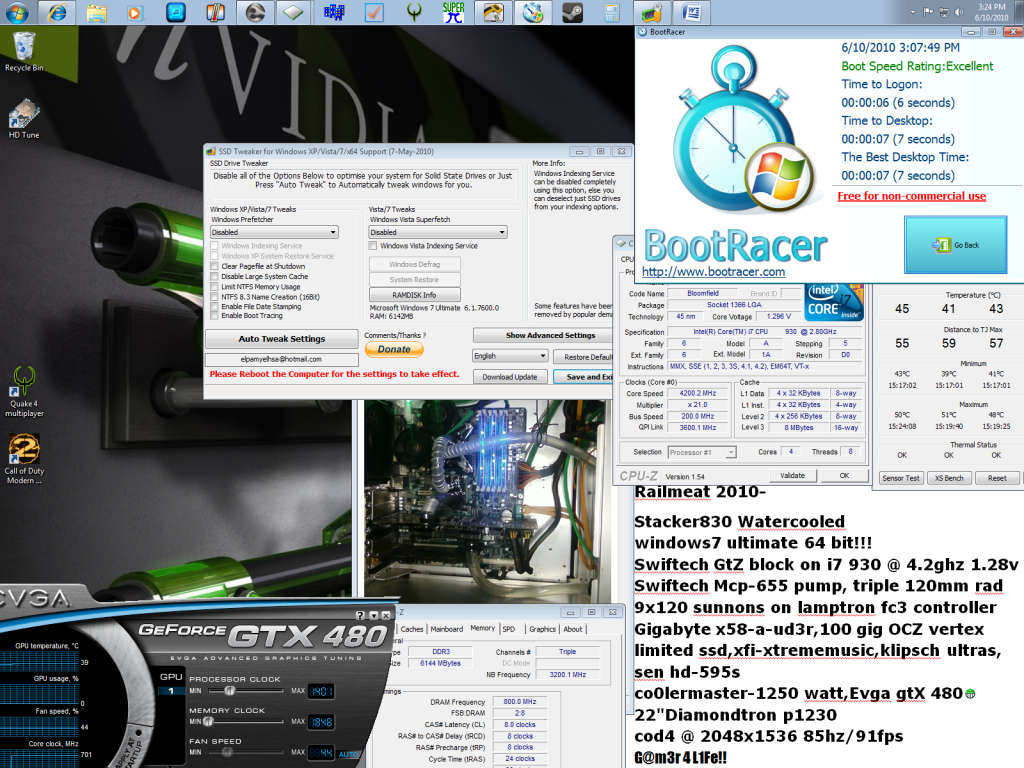
Task: Click the volume speaker tray icon
Action: (959, 12)
